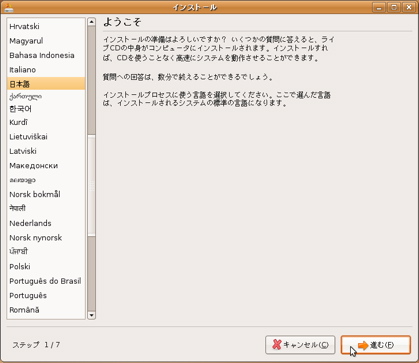Image resolution: width=419 pixels, height=363 pixels.
Task: Click the language list scroll down arrow
Action: pyautogui.click(x=91, y=315)
